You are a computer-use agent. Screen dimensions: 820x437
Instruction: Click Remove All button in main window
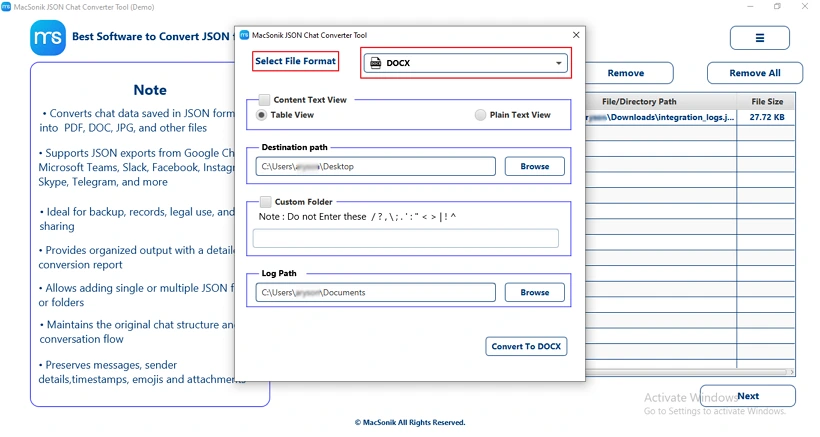click(755, 73)
